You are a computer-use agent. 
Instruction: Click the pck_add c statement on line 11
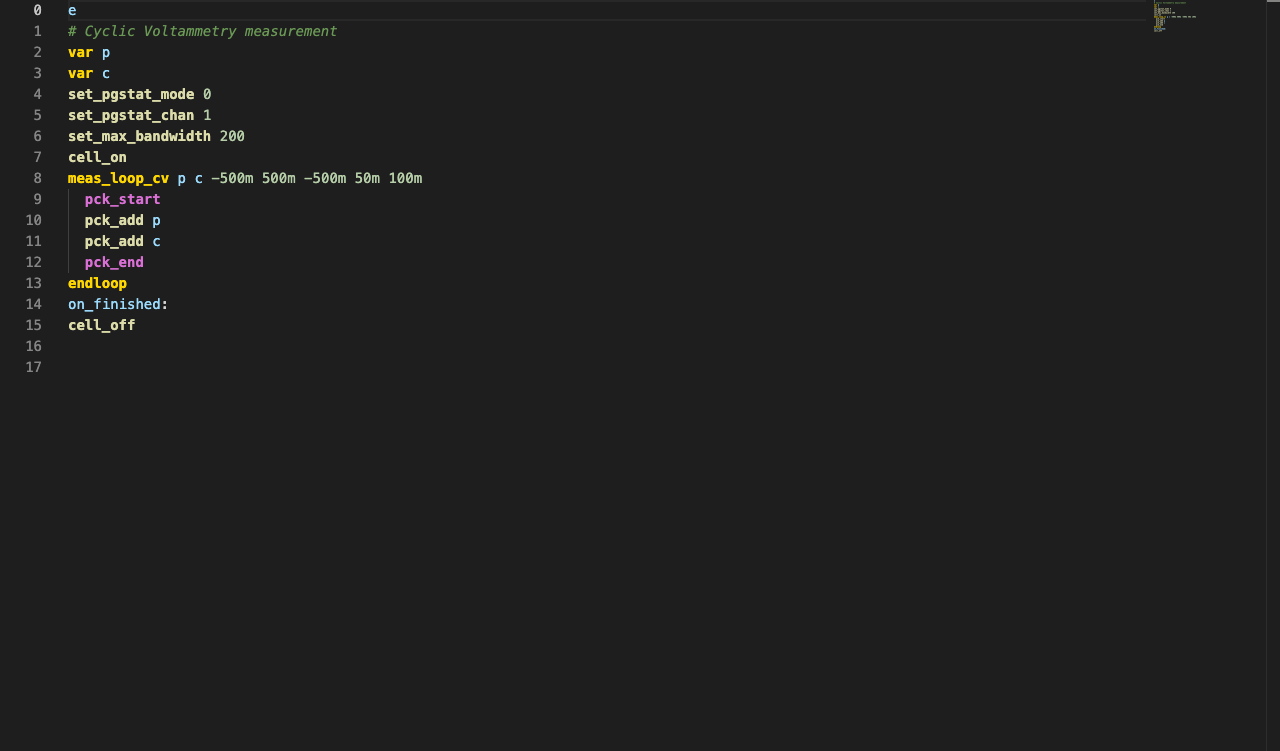[x=121, y=241]
